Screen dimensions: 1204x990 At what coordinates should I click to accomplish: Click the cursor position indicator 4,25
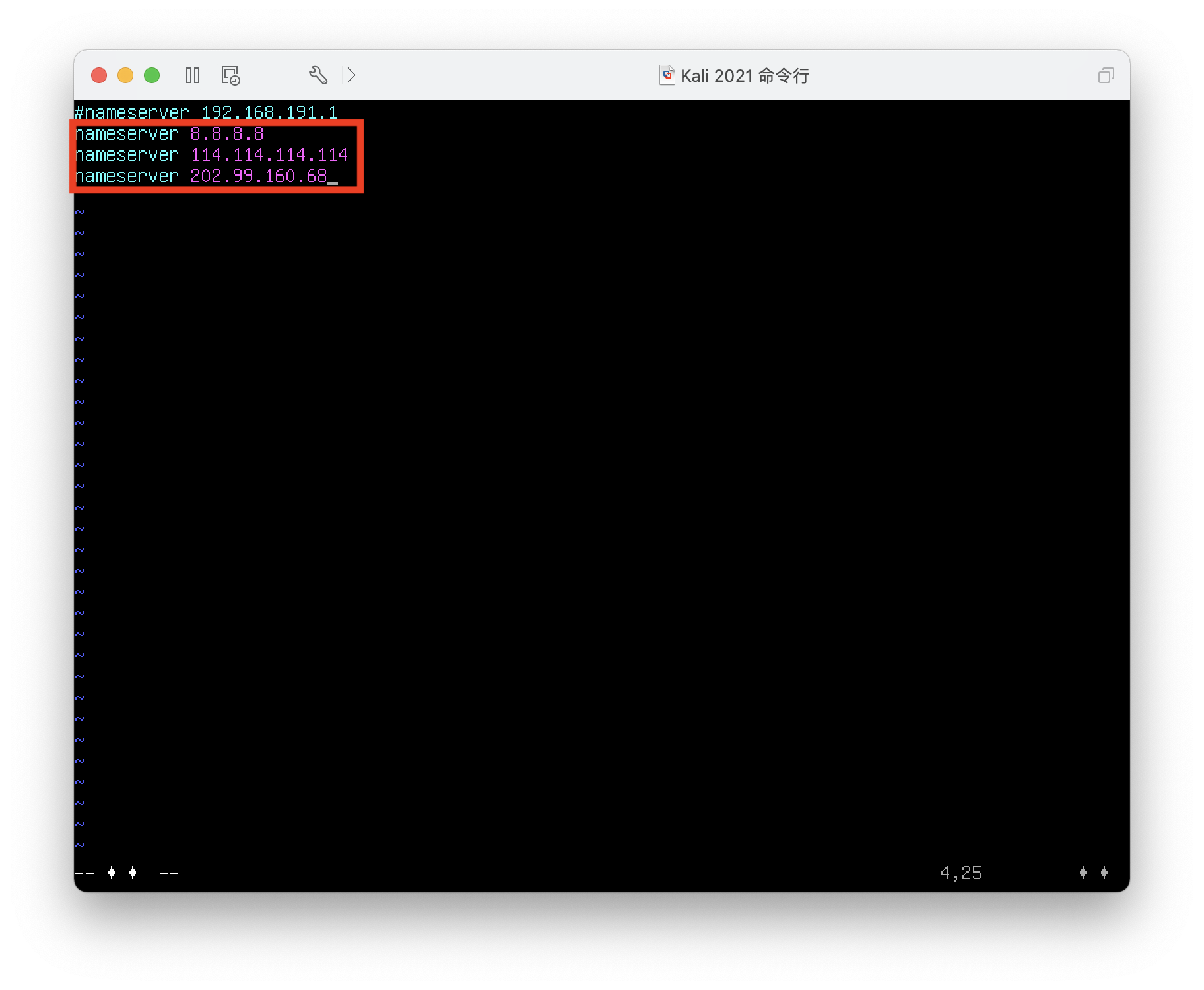[961, 873]
